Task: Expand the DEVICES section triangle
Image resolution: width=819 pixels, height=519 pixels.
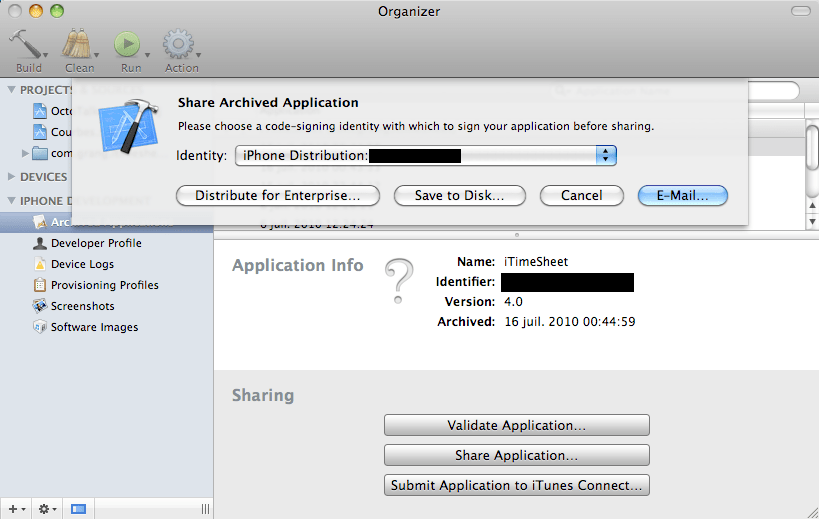Action: click(11, 177)
